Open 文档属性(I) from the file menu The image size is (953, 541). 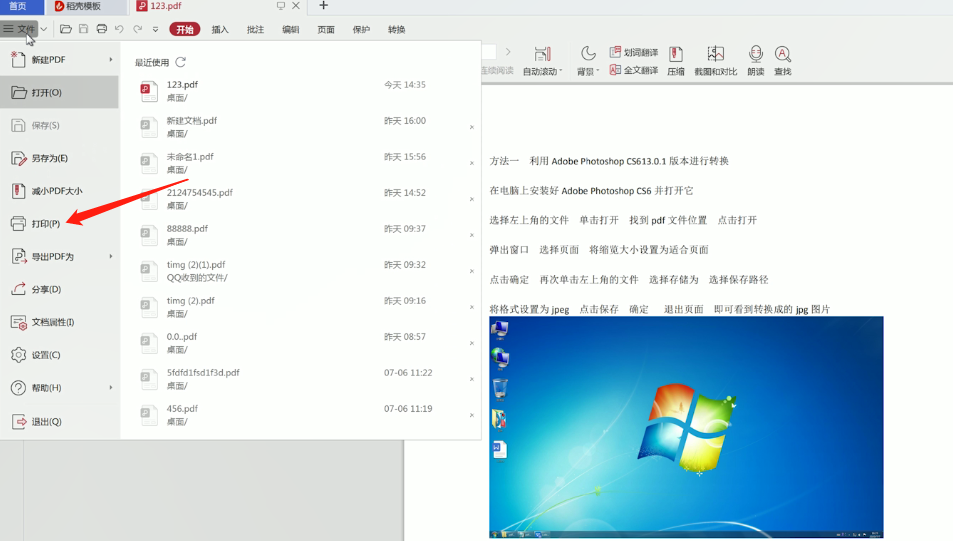60,322
